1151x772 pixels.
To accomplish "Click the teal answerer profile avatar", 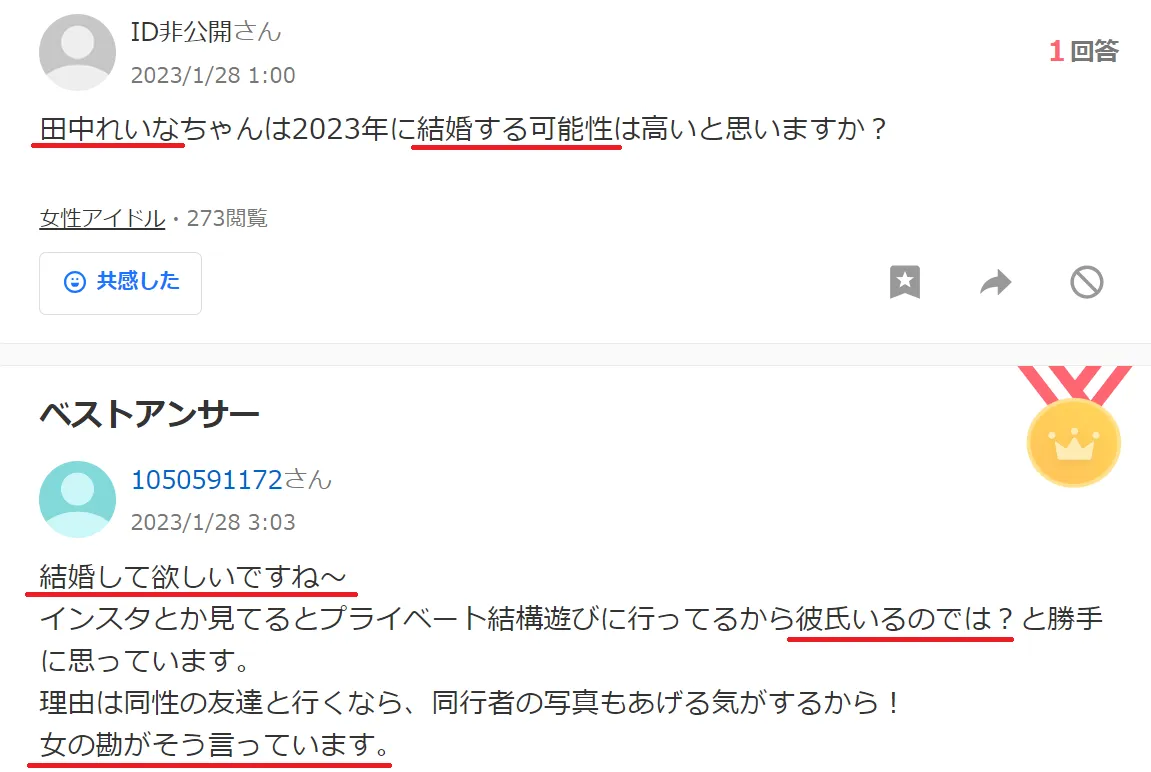I will [x=77, y=499].
